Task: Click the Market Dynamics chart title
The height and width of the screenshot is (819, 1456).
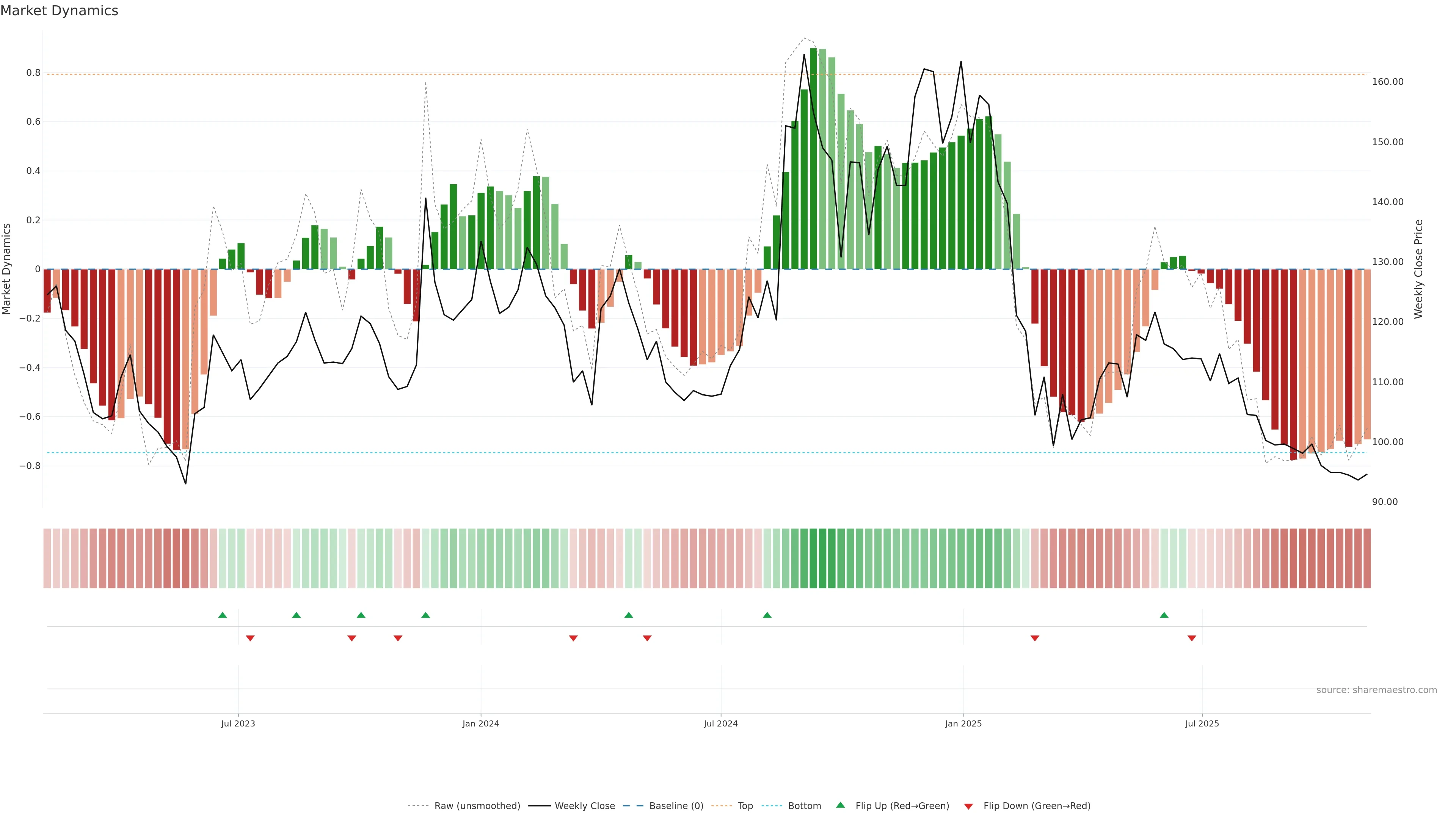Action: [60, 11]
